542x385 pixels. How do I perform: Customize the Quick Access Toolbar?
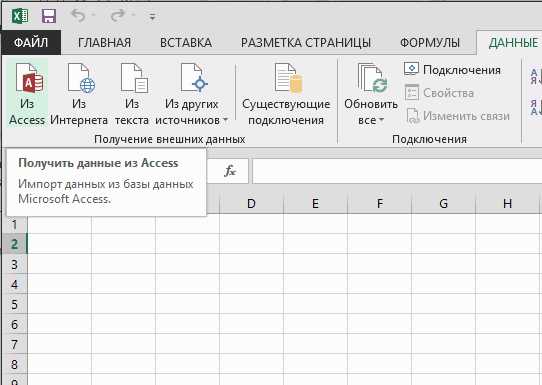pyautogui.click(x=152, y=16)
